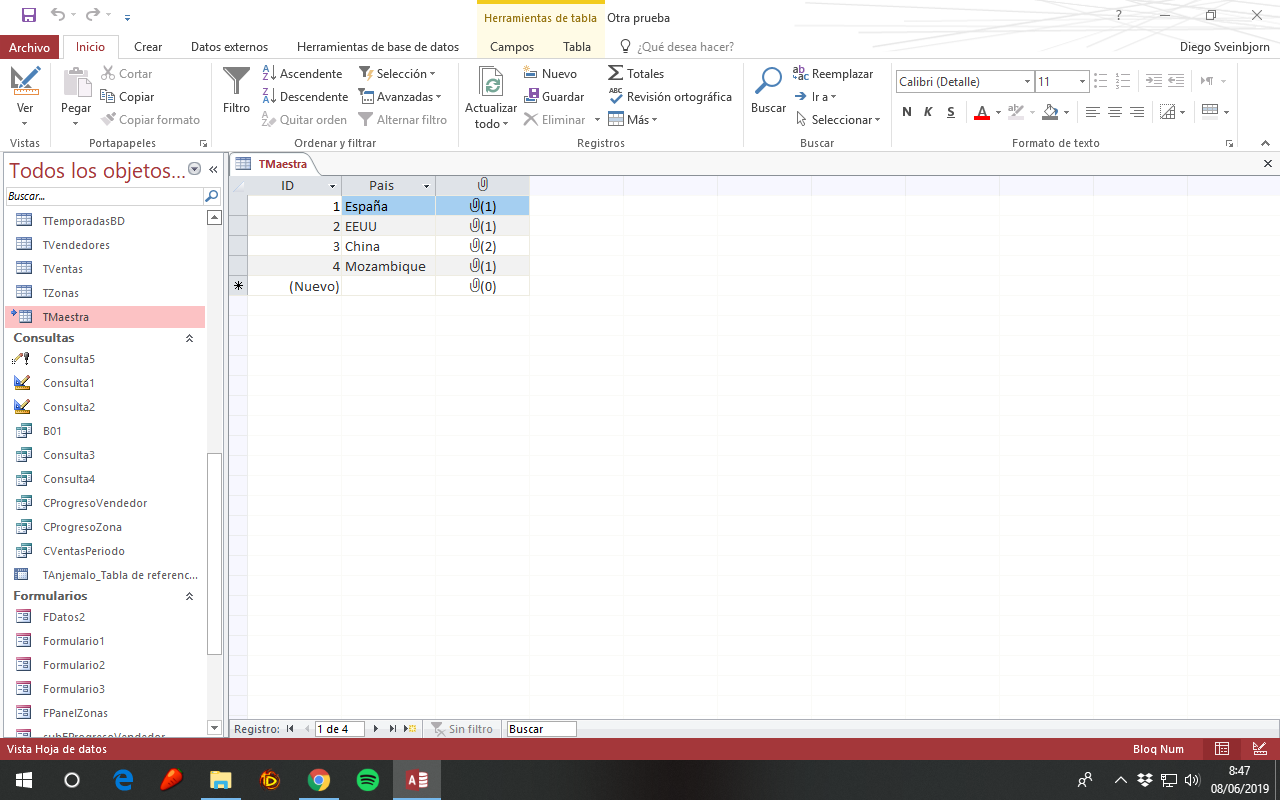Click Guardar to save the record
1280x800 pixels.
(554, 97)
